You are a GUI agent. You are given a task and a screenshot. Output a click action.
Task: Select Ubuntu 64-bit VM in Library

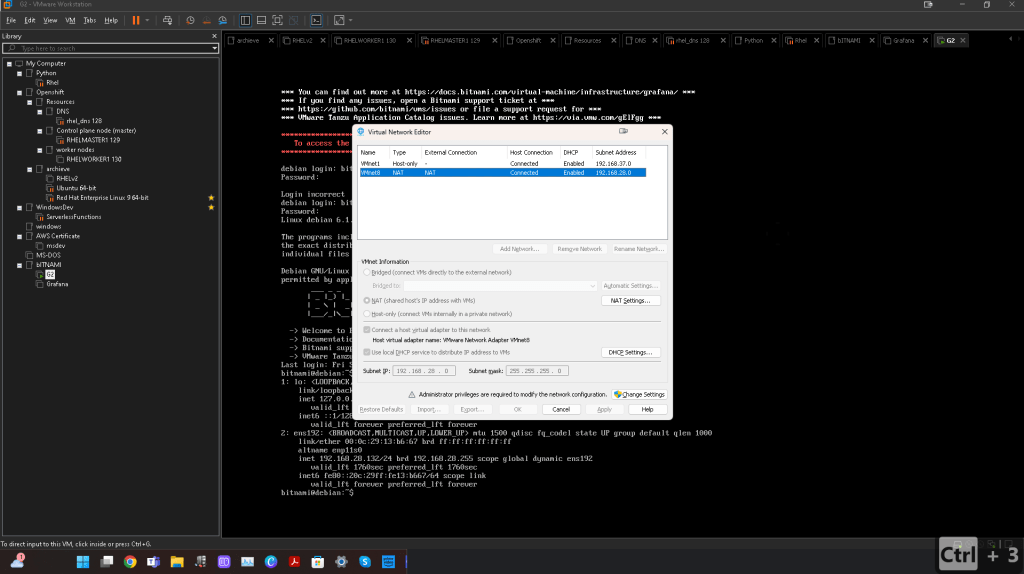(76, 188)
